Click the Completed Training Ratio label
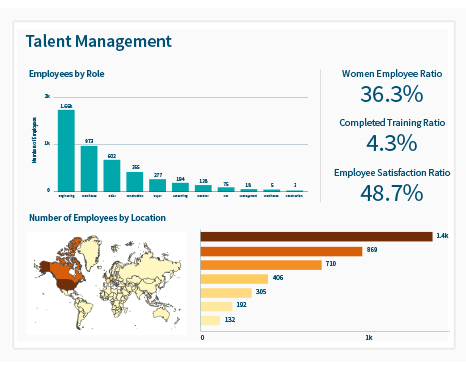The image size is (466, 375). [x=392, y=123]
